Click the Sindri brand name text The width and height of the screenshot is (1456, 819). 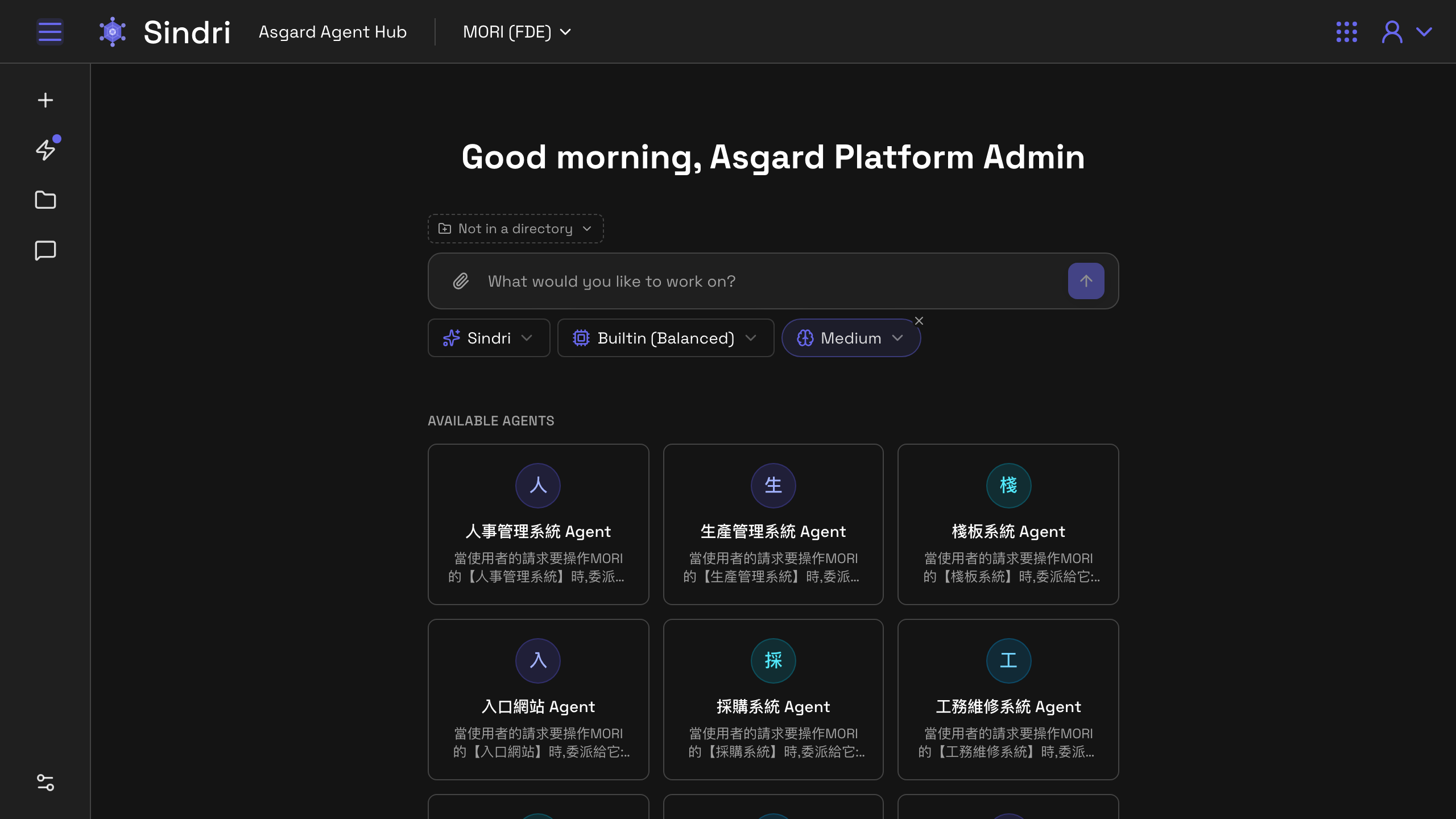(187, 32)
